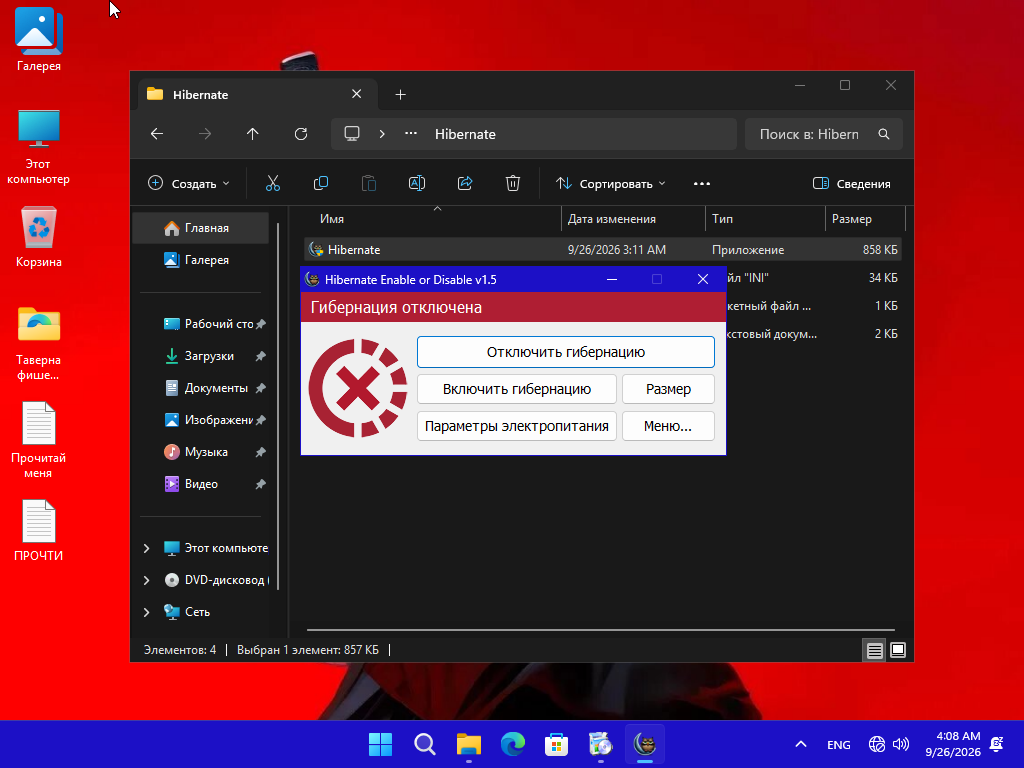This screenshot has height=768, width=1024.
Task: Open the taskbar clock and date
Action: (953, 744)
